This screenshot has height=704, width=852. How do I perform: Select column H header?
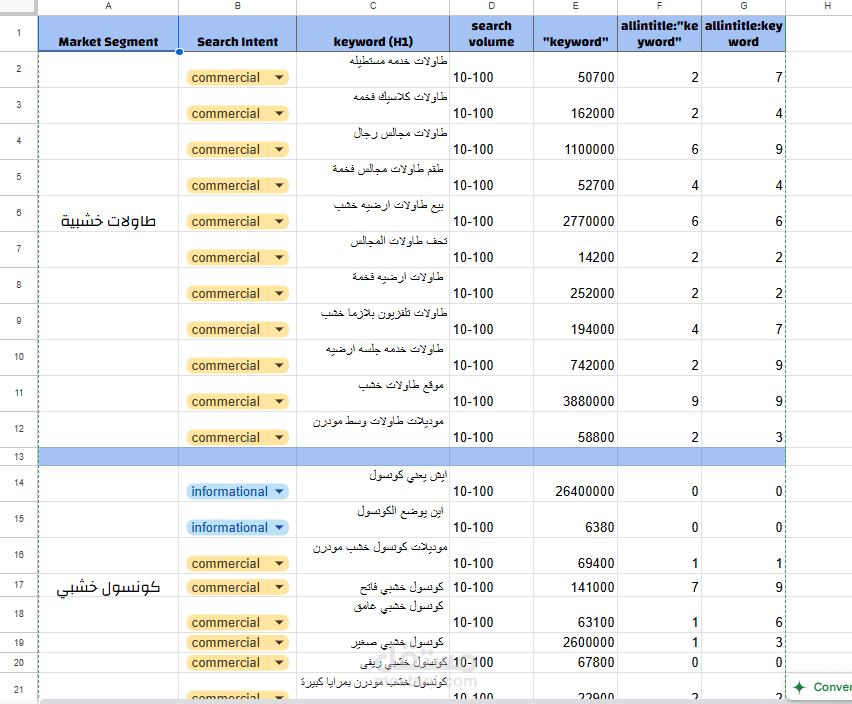827,6
